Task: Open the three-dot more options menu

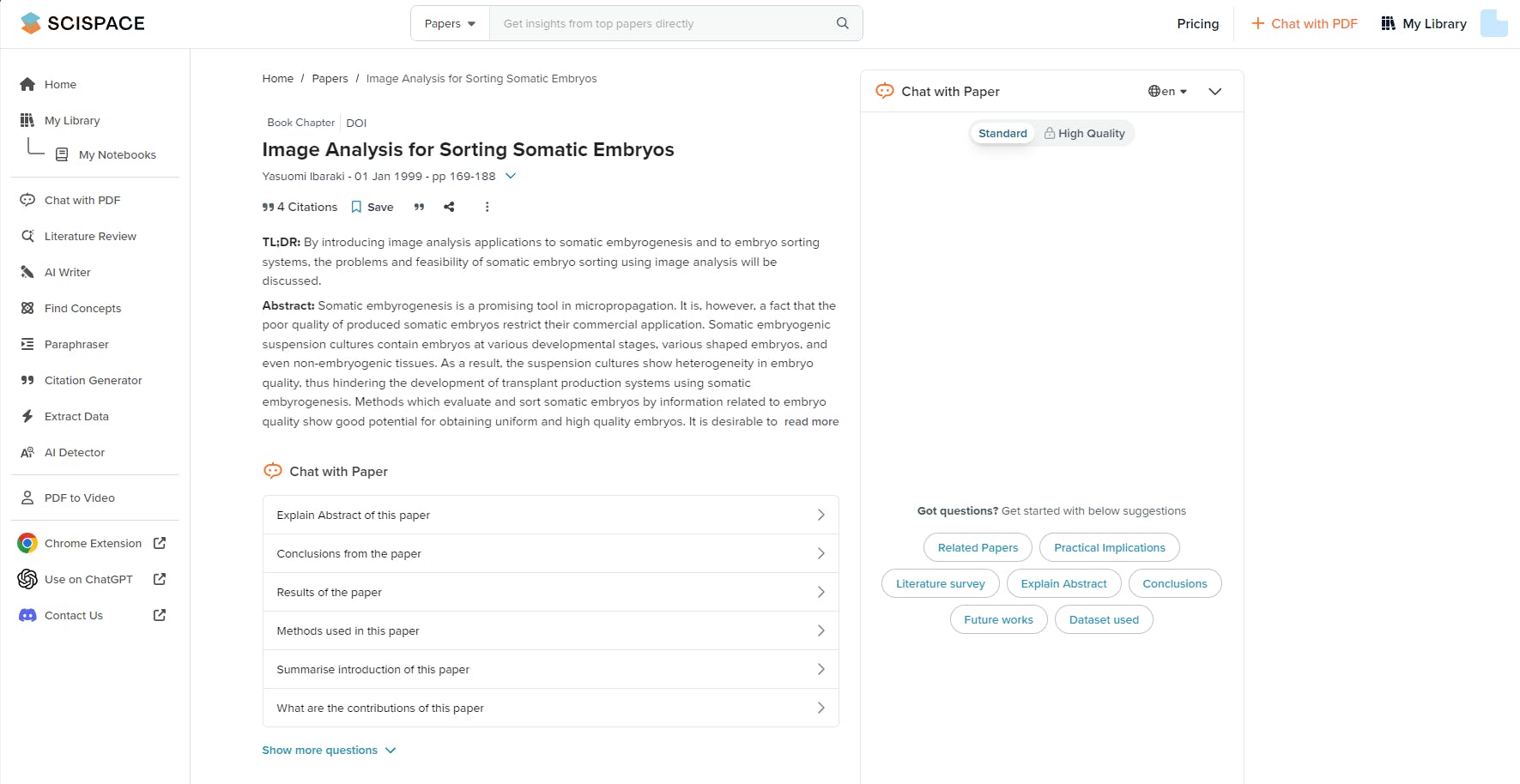Action: click(x=487, y=207)
